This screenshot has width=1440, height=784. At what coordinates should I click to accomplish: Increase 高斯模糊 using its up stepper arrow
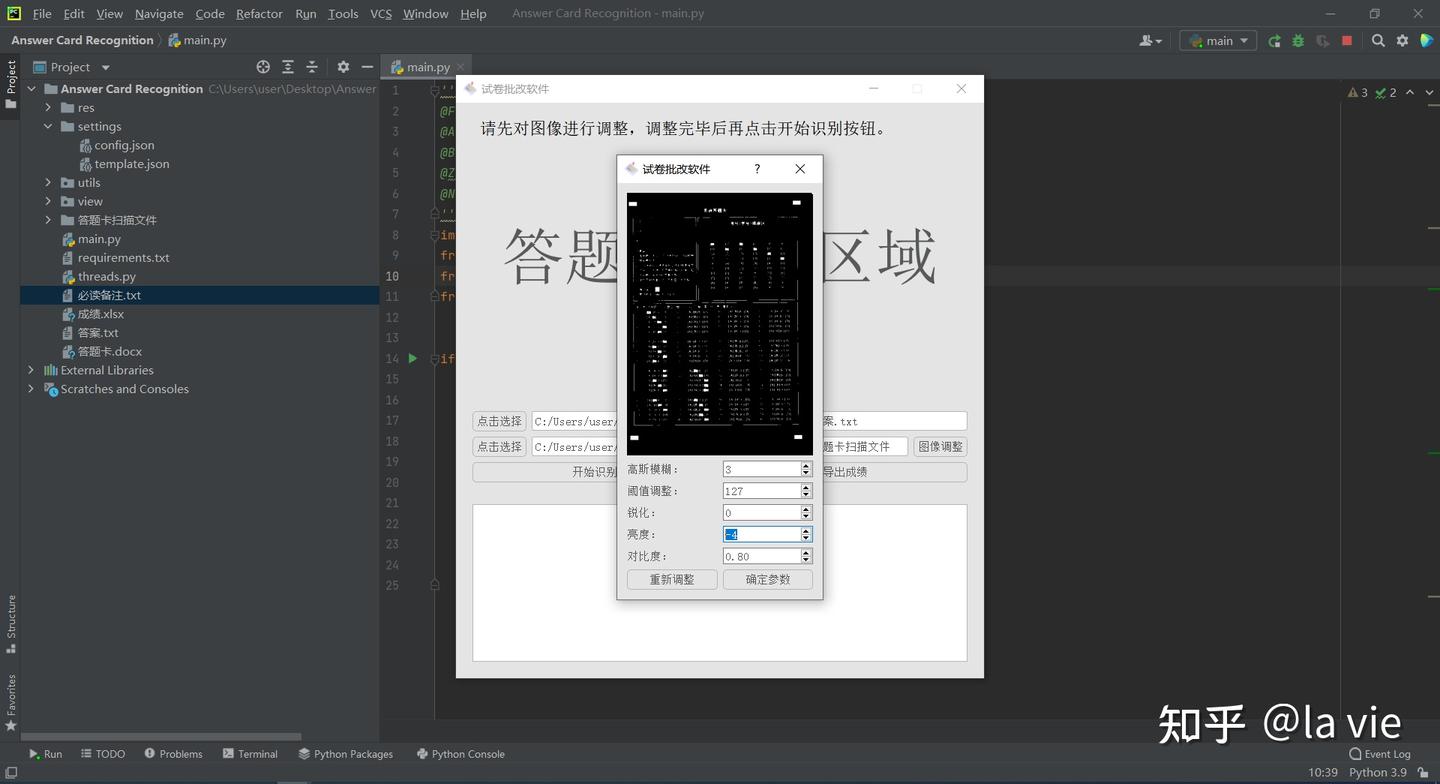pos(805,464)
